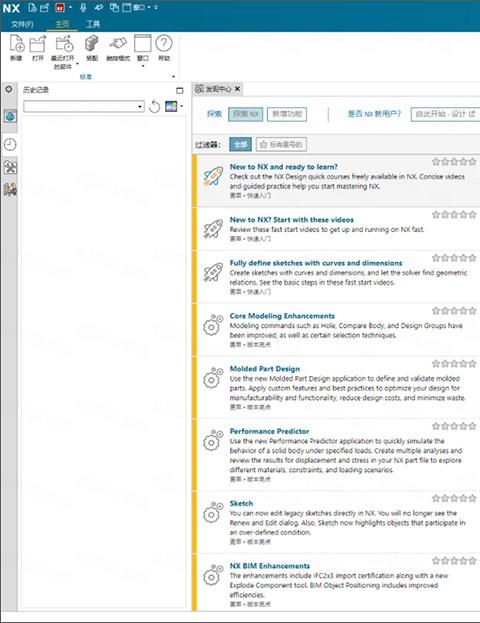The width and height of the screenshot is (480, 623).
Task: Rate 'New to NX and ready to learn?' five stars
Action: coord(472,162)
